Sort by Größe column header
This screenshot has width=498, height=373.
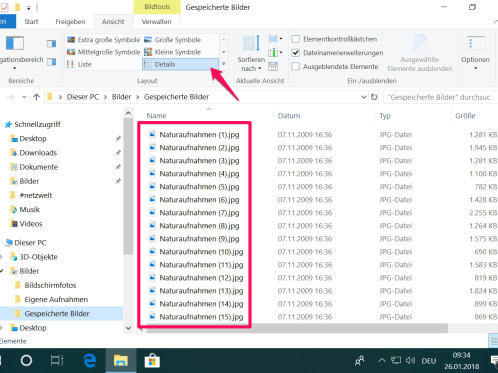[465, 116]
